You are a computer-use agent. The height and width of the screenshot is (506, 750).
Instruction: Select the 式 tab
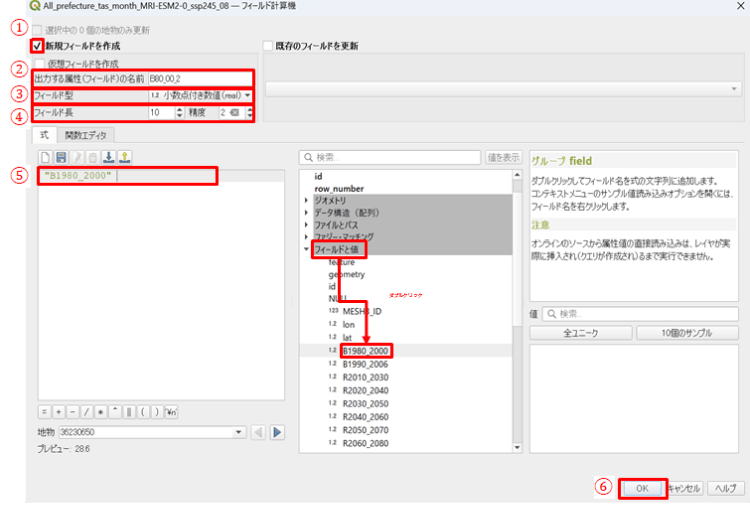tap(44, 135)
